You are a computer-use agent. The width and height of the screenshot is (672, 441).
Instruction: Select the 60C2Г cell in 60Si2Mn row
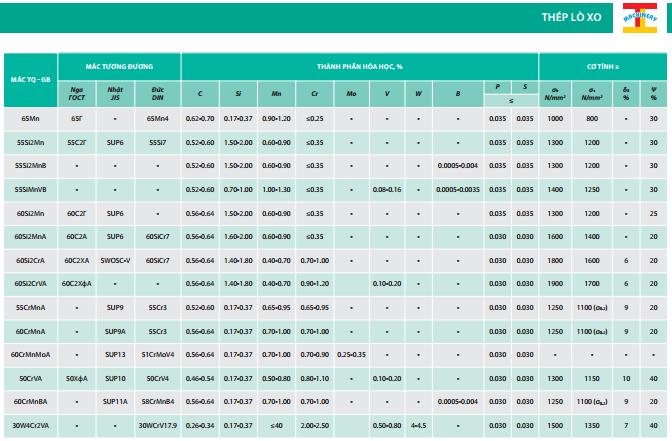click(77, 213)
